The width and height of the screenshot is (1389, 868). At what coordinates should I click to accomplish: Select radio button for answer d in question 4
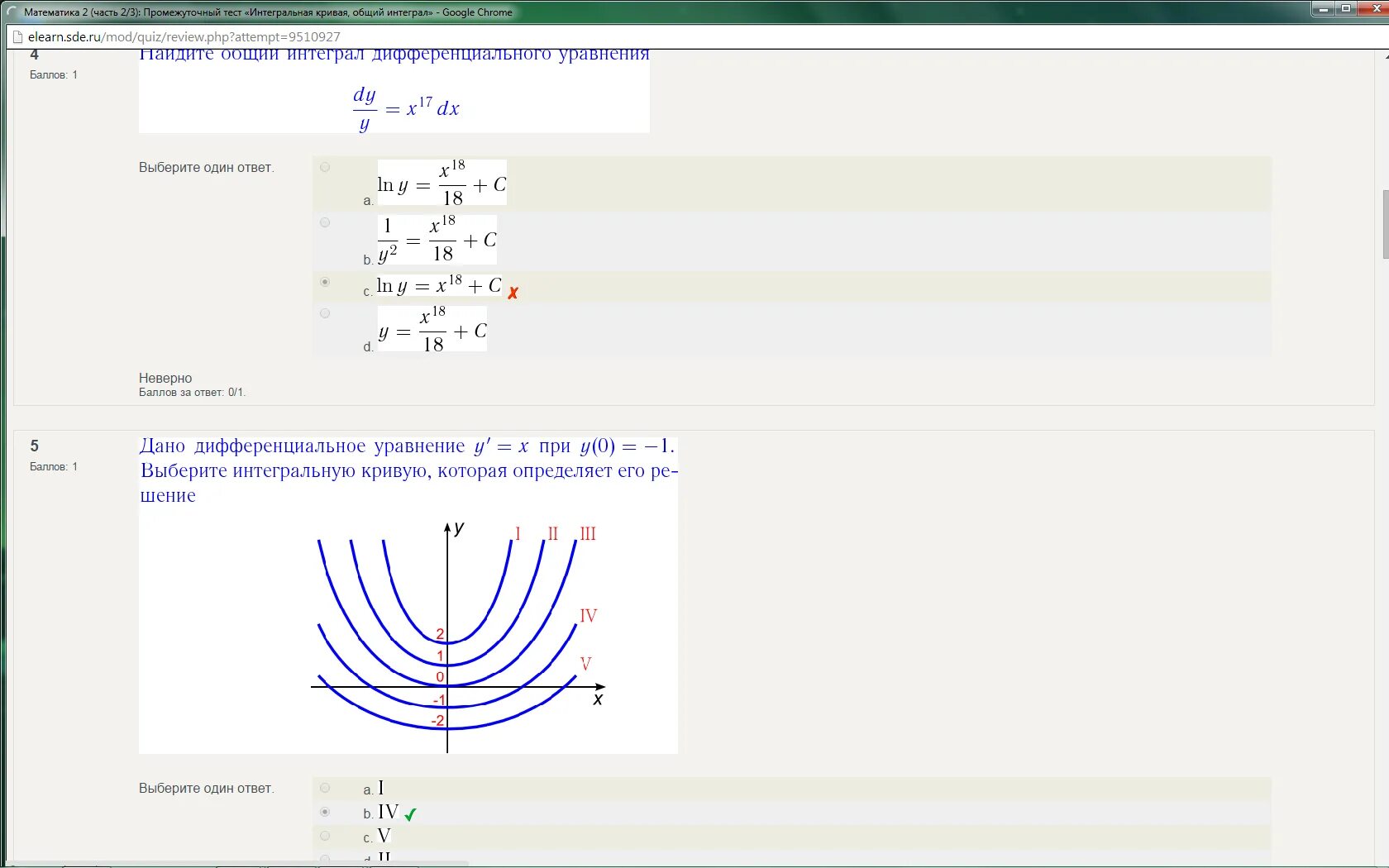click(325, 313)
